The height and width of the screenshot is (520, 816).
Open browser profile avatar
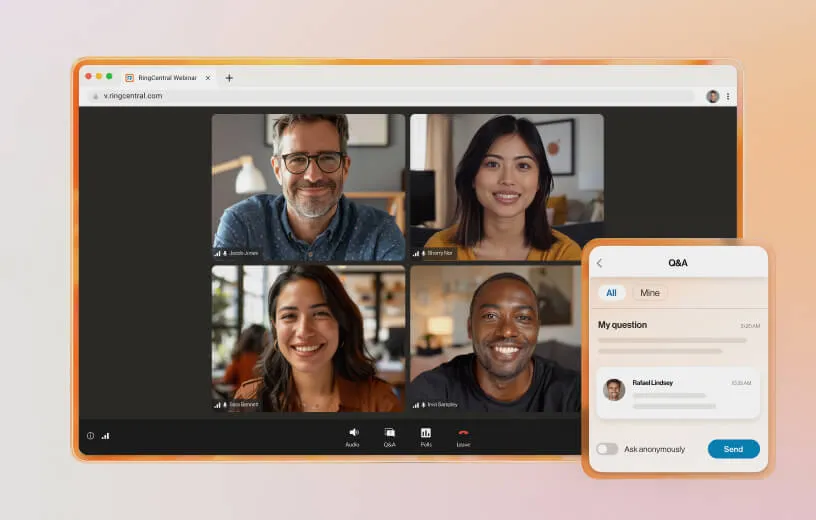click(712, 96)
